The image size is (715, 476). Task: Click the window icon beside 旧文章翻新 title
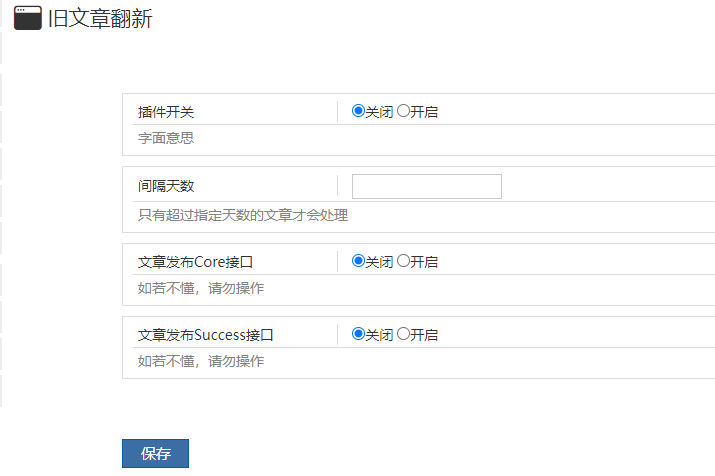coord(28,18)
